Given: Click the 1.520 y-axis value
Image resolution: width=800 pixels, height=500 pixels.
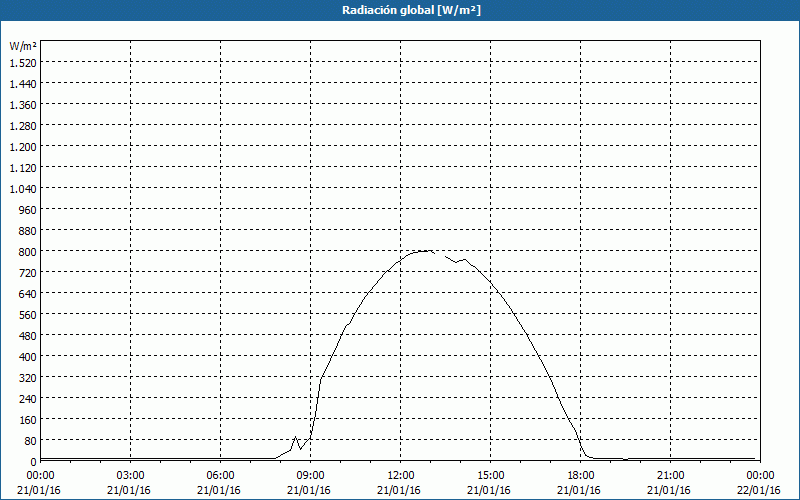Looking at the screenshot, I should 23,63.
